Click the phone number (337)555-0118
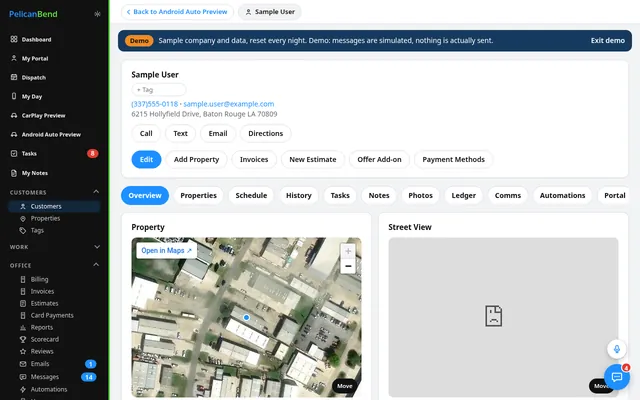640x400 pixels. [x=155, y=104]
